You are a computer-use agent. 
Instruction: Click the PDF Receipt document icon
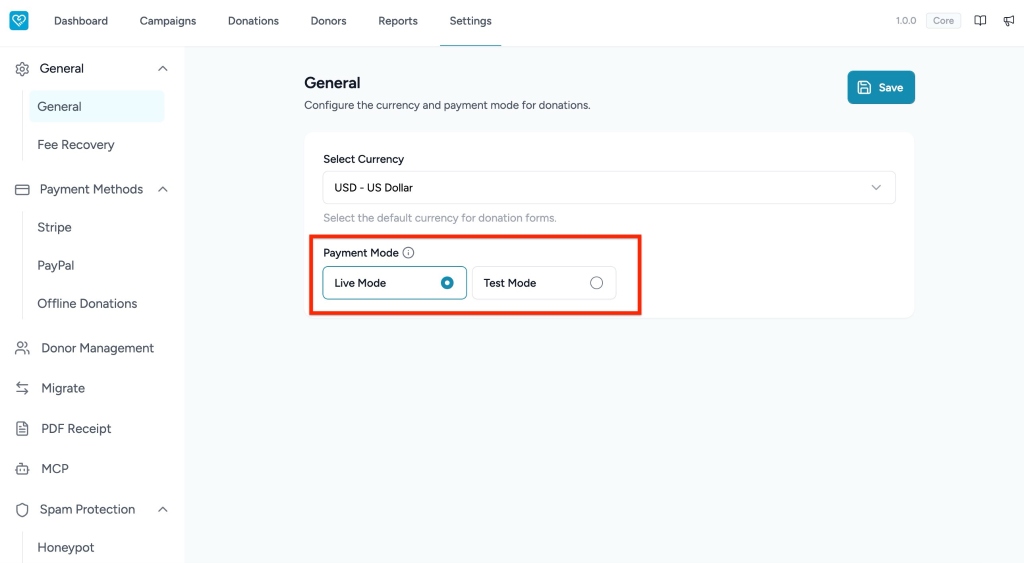pyautogui.click(x=22, y=429)
